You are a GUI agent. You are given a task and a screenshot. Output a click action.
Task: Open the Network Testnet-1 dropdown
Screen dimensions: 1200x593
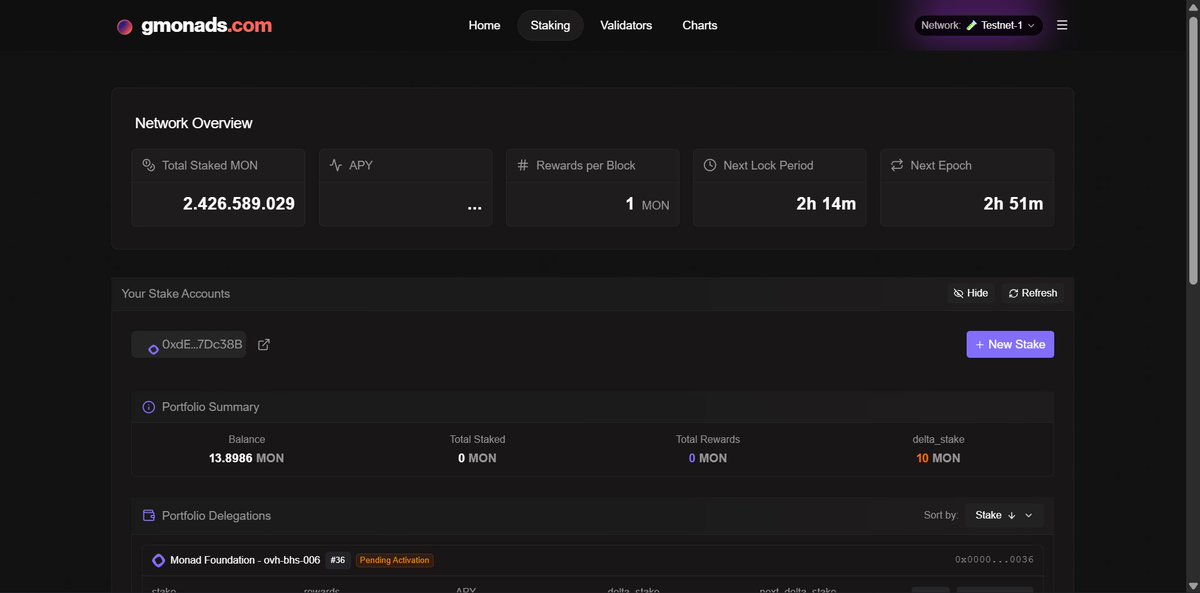[x=978, y=25]
